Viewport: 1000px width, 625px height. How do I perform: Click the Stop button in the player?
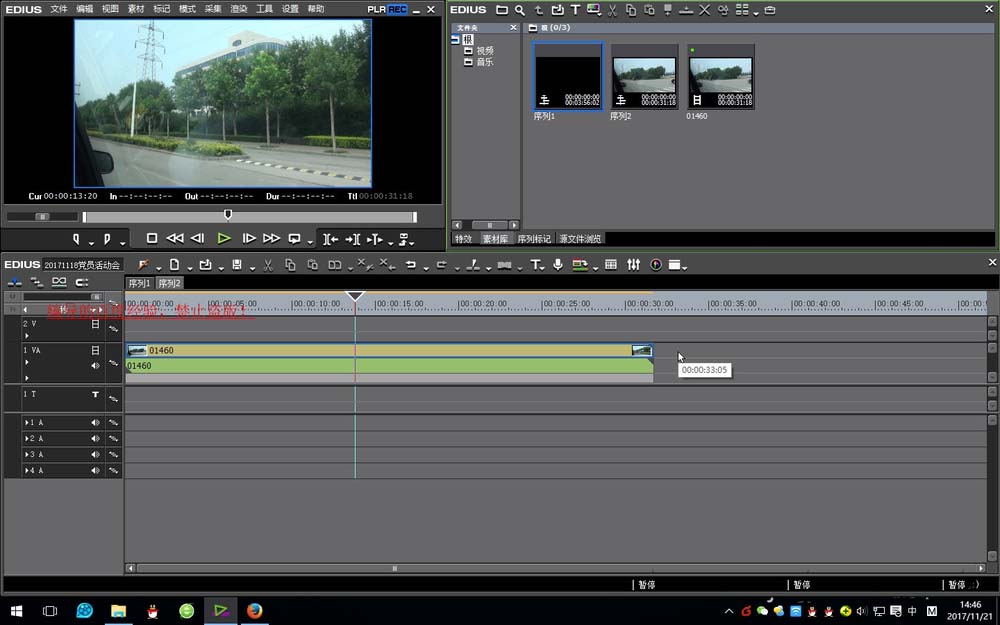coord(152,239)
